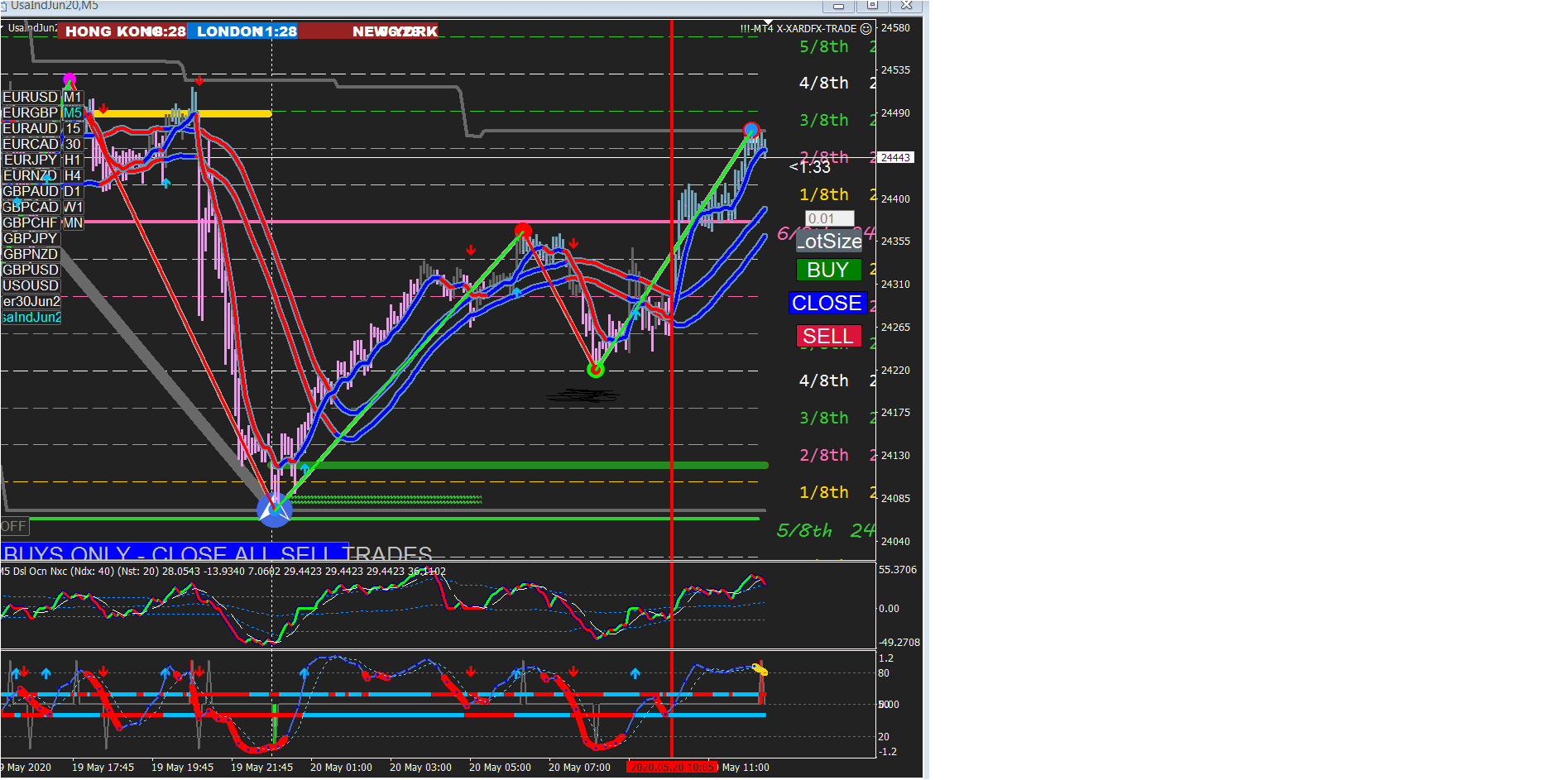Click the yellow horizontal level line
1568x780 pixels.
coord(178,113)
